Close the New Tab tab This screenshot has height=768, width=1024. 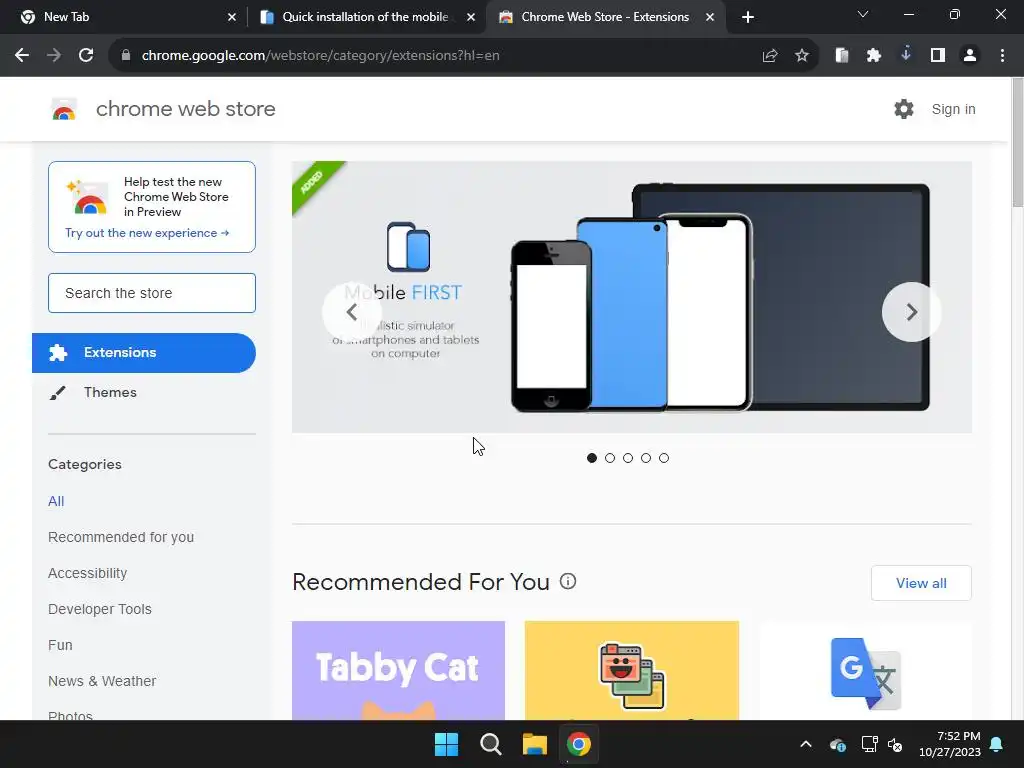coord(232,17)
